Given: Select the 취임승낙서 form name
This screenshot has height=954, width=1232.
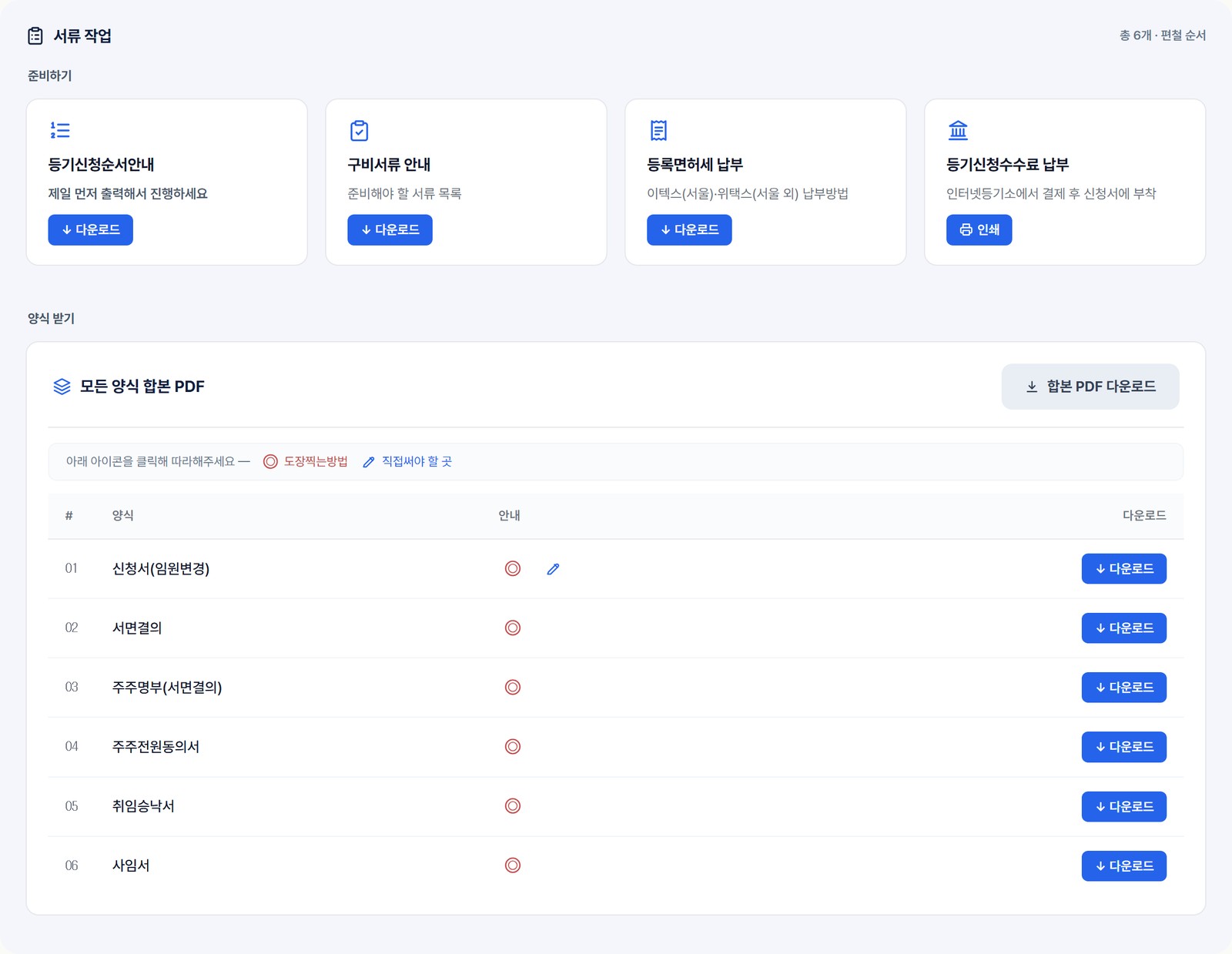Looking at the screenshot, I should pyautogui.click(x=143, y=805).
